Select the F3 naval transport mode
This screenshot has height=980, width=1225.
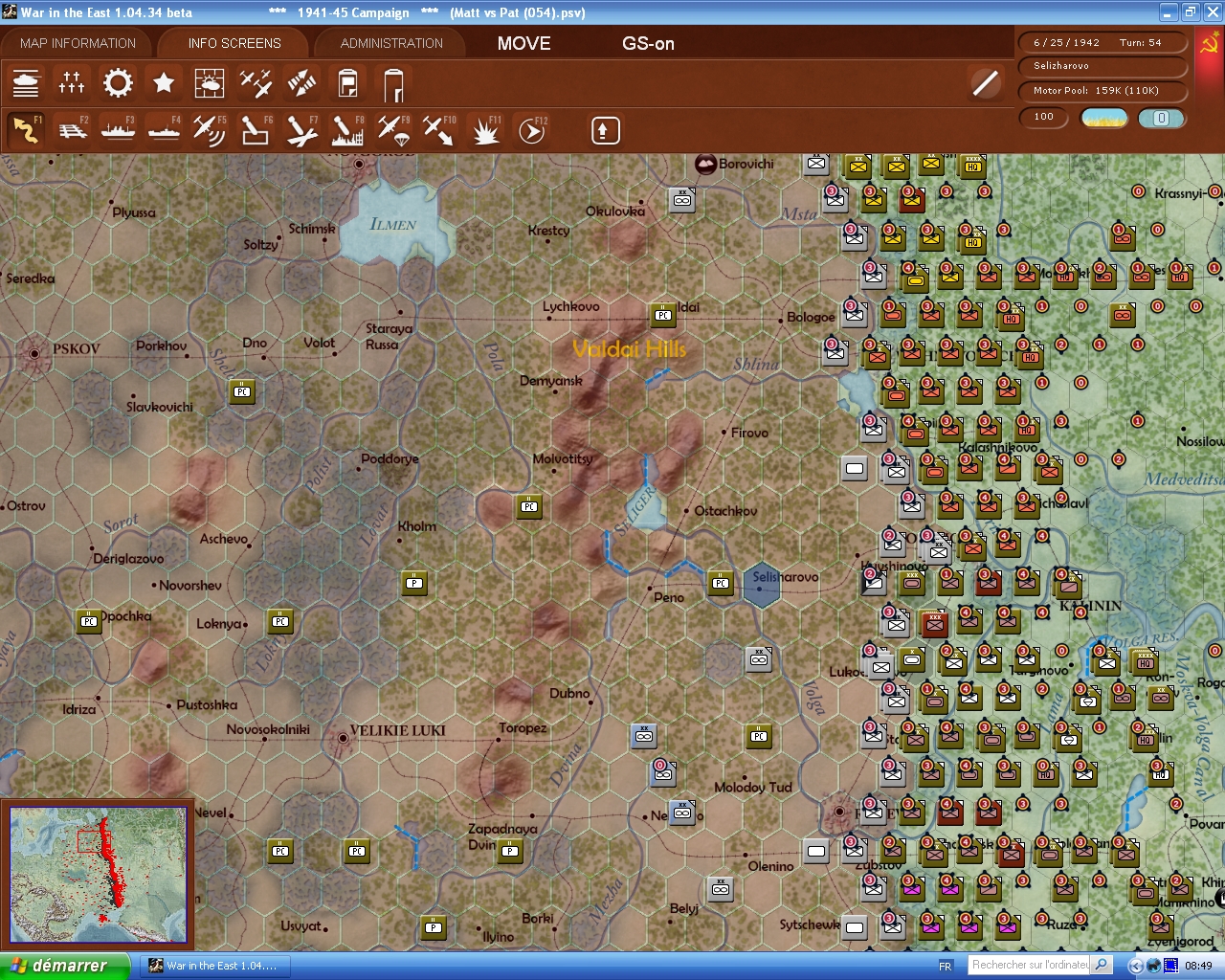tap(118, 130)
